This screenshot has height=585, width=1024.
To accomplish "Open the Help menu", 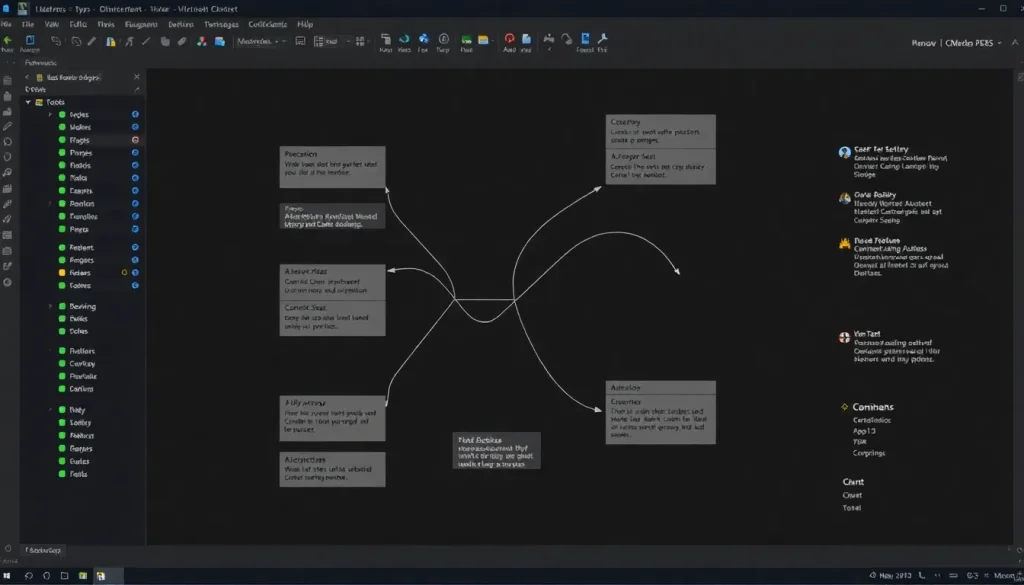I will [304, 23].
